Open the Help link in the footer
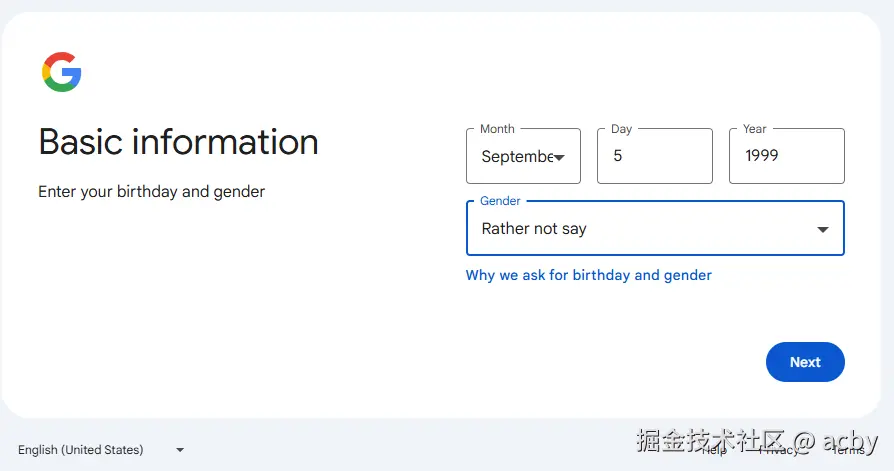 point(714,450)
